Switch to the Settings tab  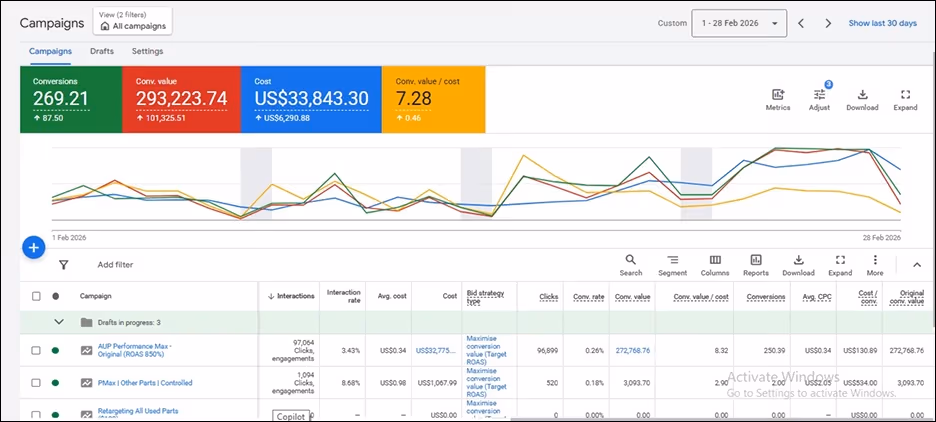pyautogui.click(x=147, y=51)
